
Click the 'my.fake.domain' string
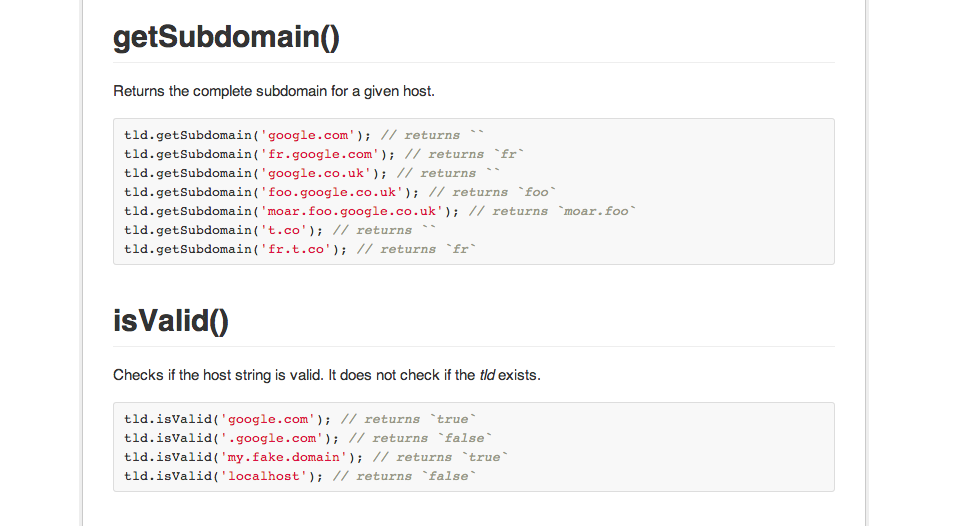tap(284, 457)
